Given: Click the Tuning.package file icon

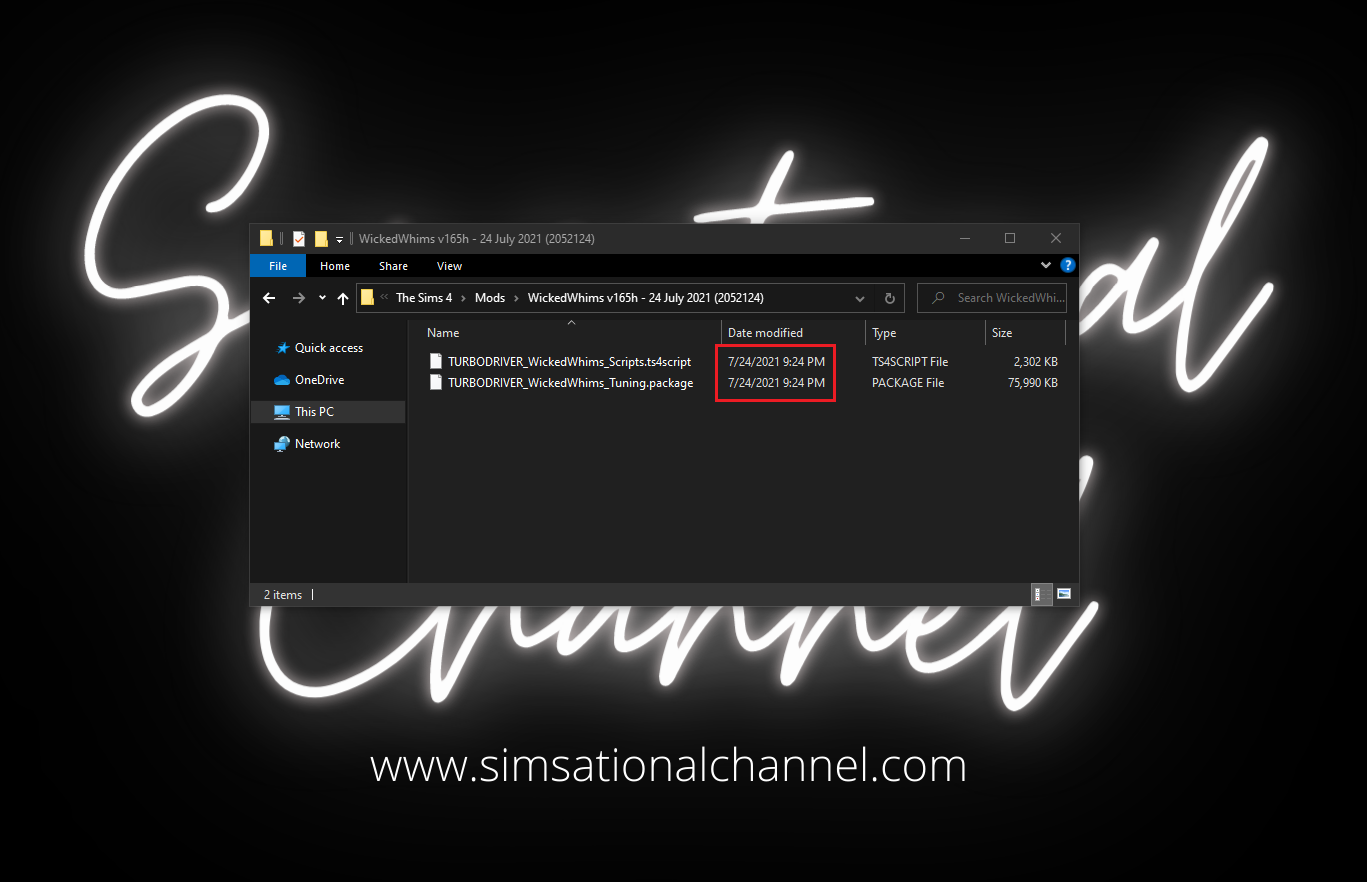Looking at the screenshot, I should (x=435, y=382).
